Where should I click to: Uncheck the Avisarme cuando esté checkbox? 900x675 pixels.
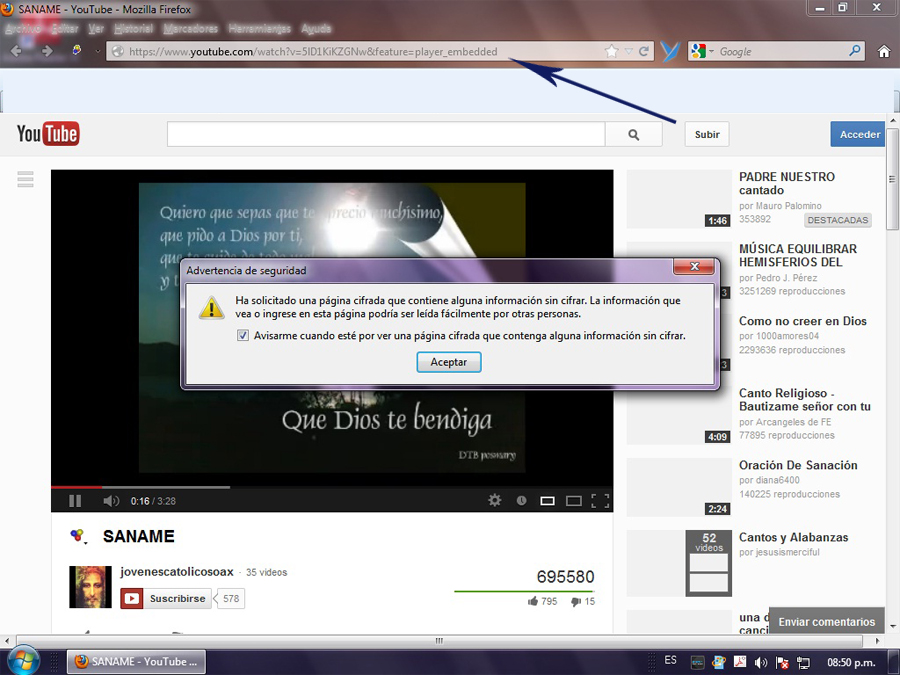click(x=243, y=335)
